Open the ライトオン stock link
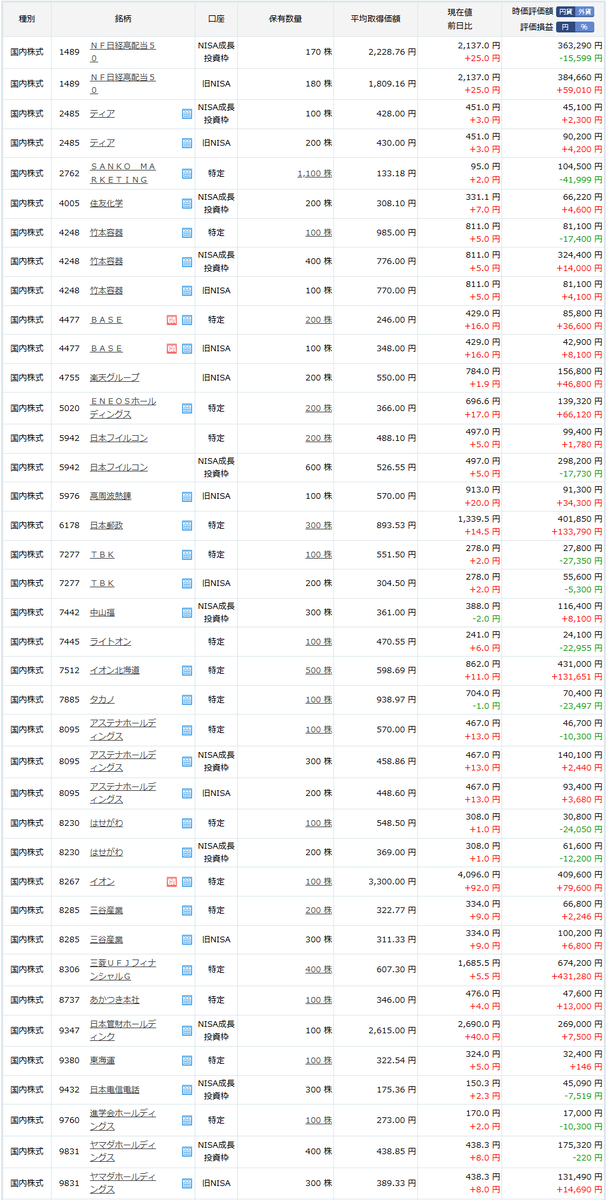 click(x=111, y=641)
